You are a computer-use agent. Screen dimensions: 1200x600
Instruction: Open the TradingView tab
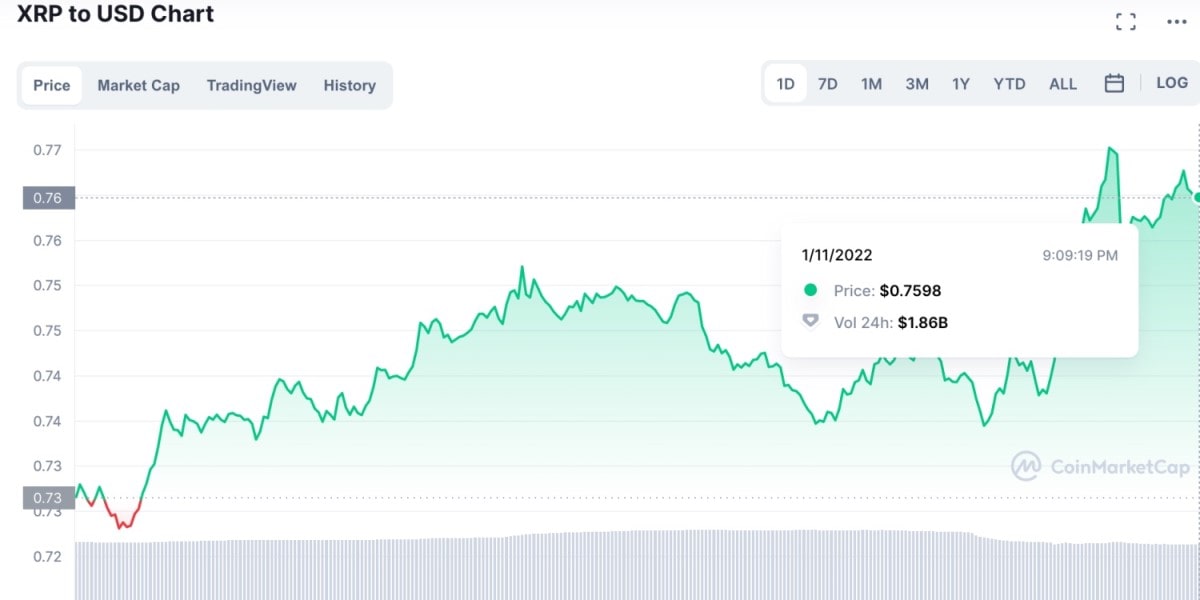click(252, 85)
